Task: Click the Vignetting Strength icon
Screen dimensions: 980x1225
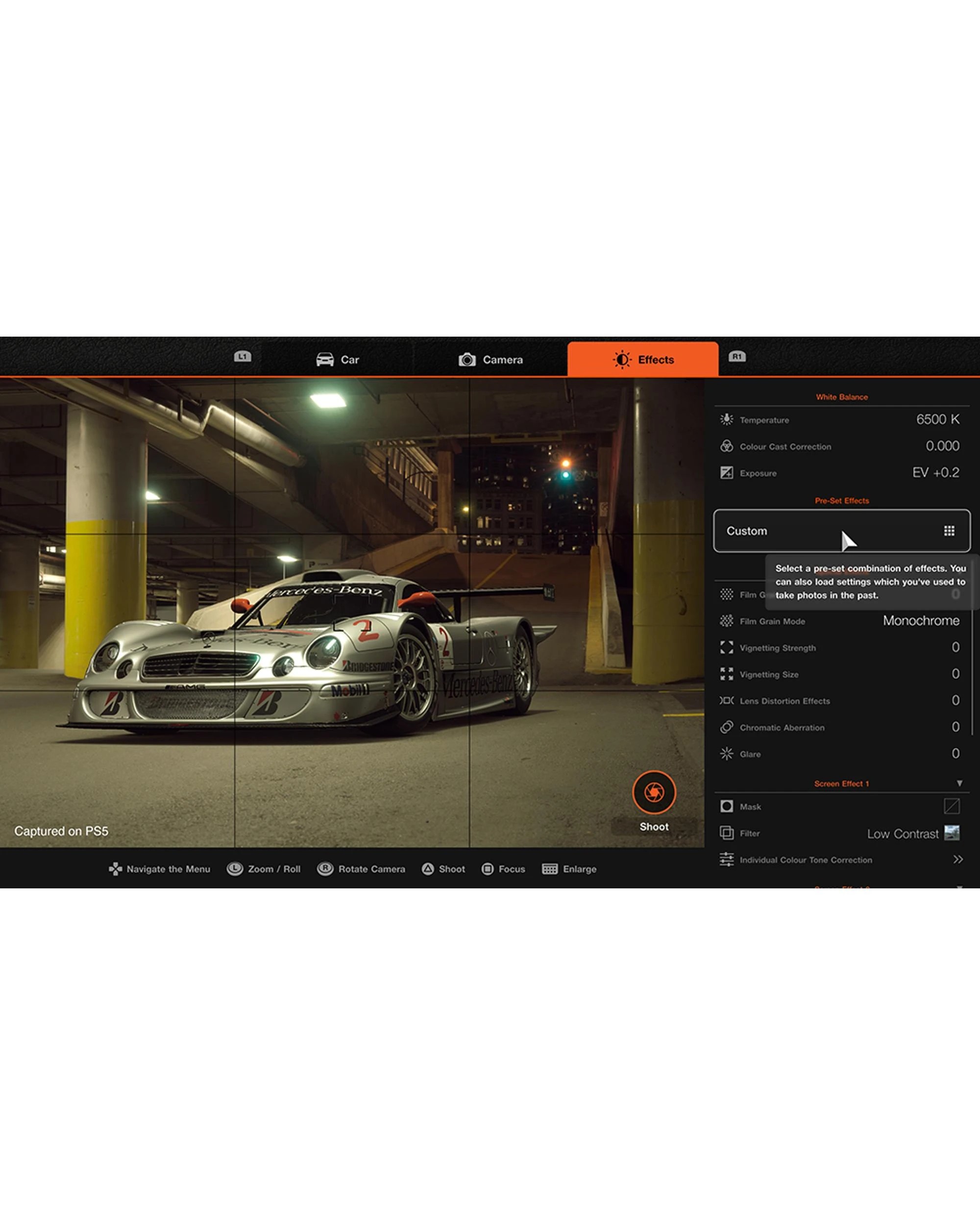Action: [728, 648]
